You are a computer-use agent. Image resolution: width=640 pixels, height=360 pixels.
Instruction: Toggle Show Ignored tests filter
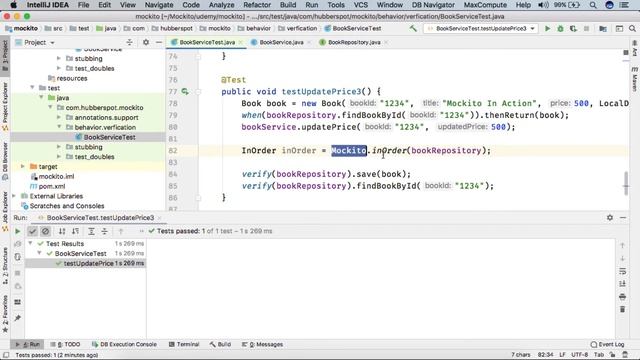pyautogui.click(x=45, y=231)
